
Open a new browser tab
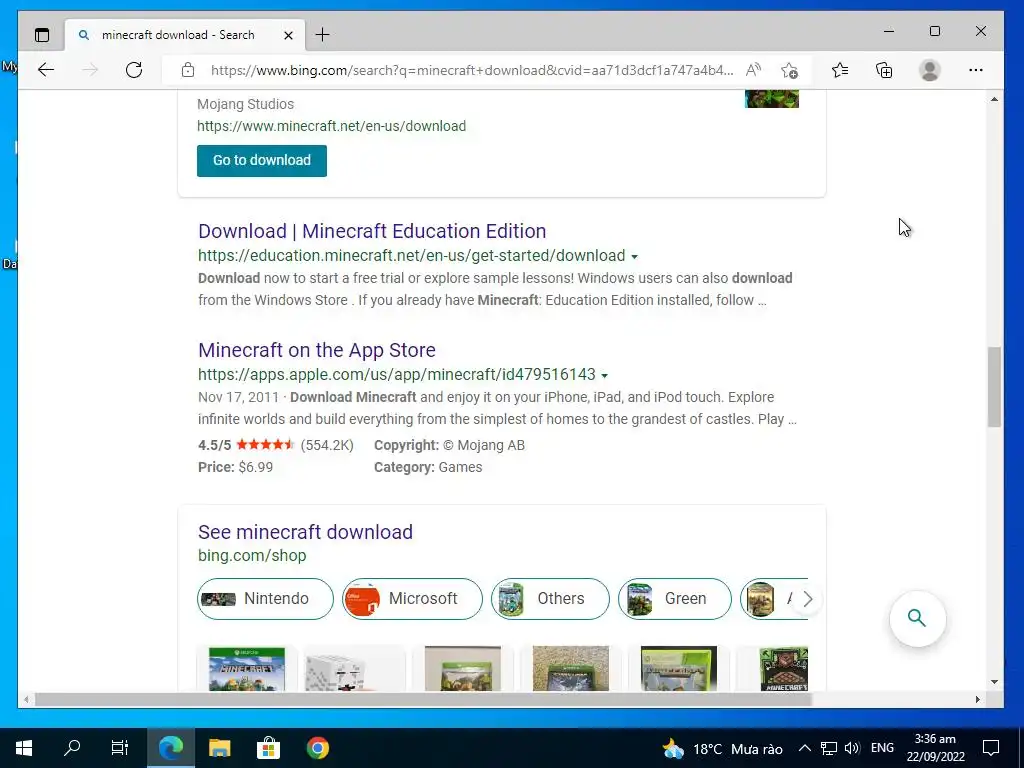[x=322, y=35]
